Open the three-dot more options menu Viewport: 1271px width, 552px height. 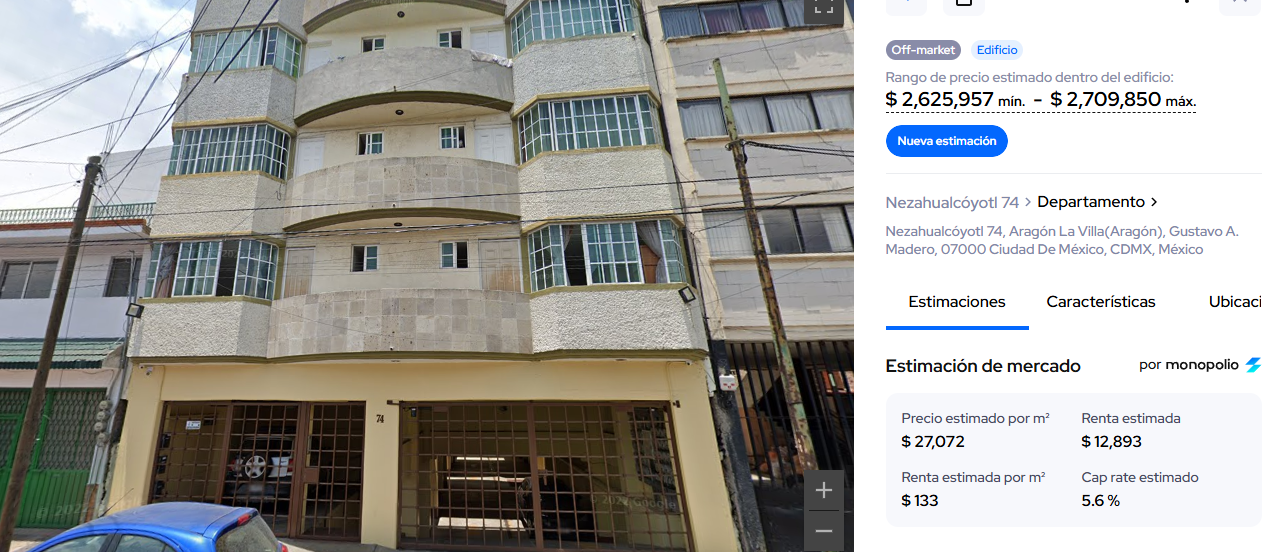click(1187, 3)
